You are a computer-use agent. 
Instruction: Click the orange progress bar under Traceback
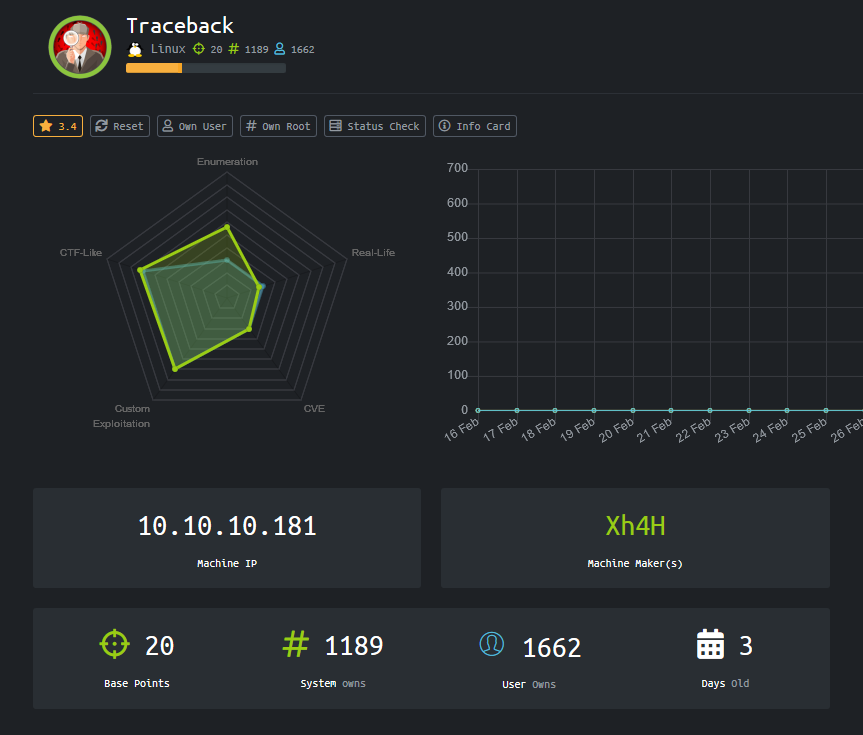point(154,68)
